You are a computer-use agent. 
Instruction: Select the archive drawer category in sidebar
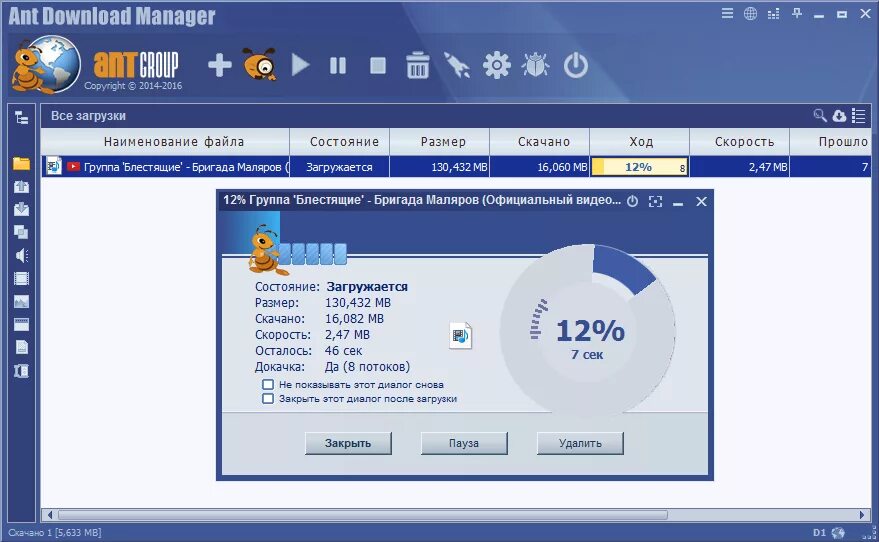(x=21, y=325)
